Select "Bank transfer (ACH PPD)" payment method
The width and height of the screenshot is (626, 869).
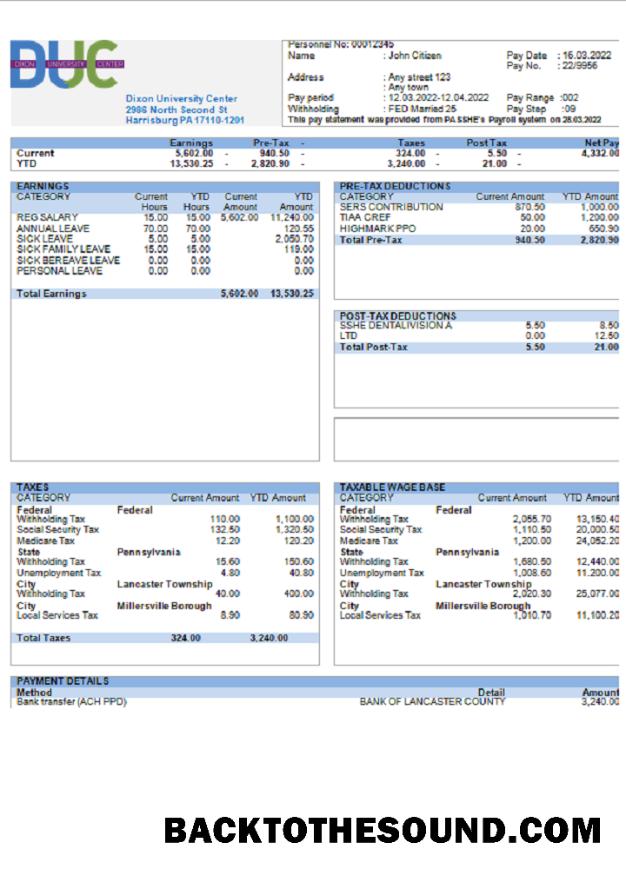(x=71, y=702)
